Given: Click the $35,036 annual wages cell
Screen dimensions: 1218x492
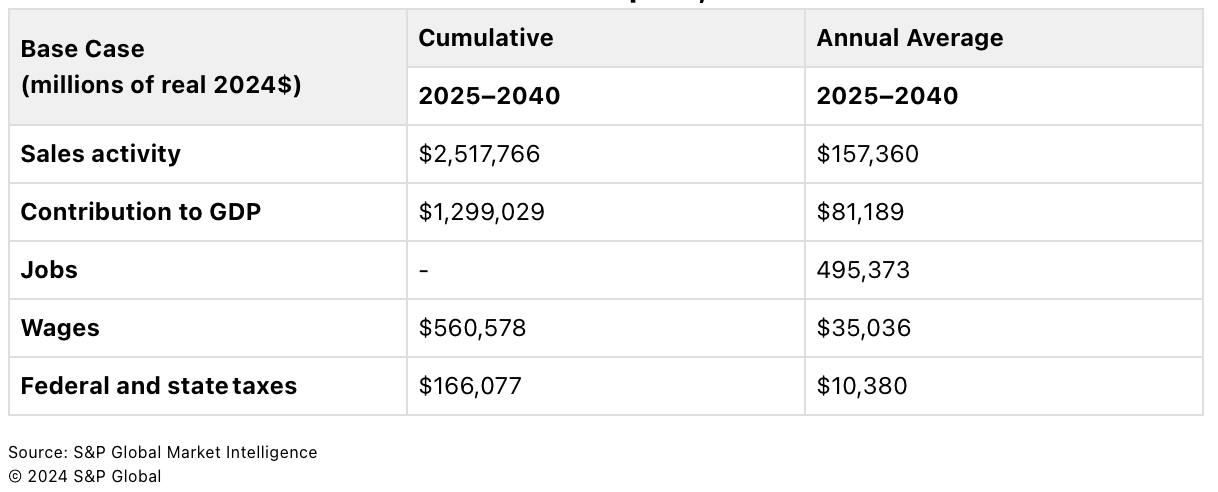Looking at the screenshot, I should (x=863, y=328).
